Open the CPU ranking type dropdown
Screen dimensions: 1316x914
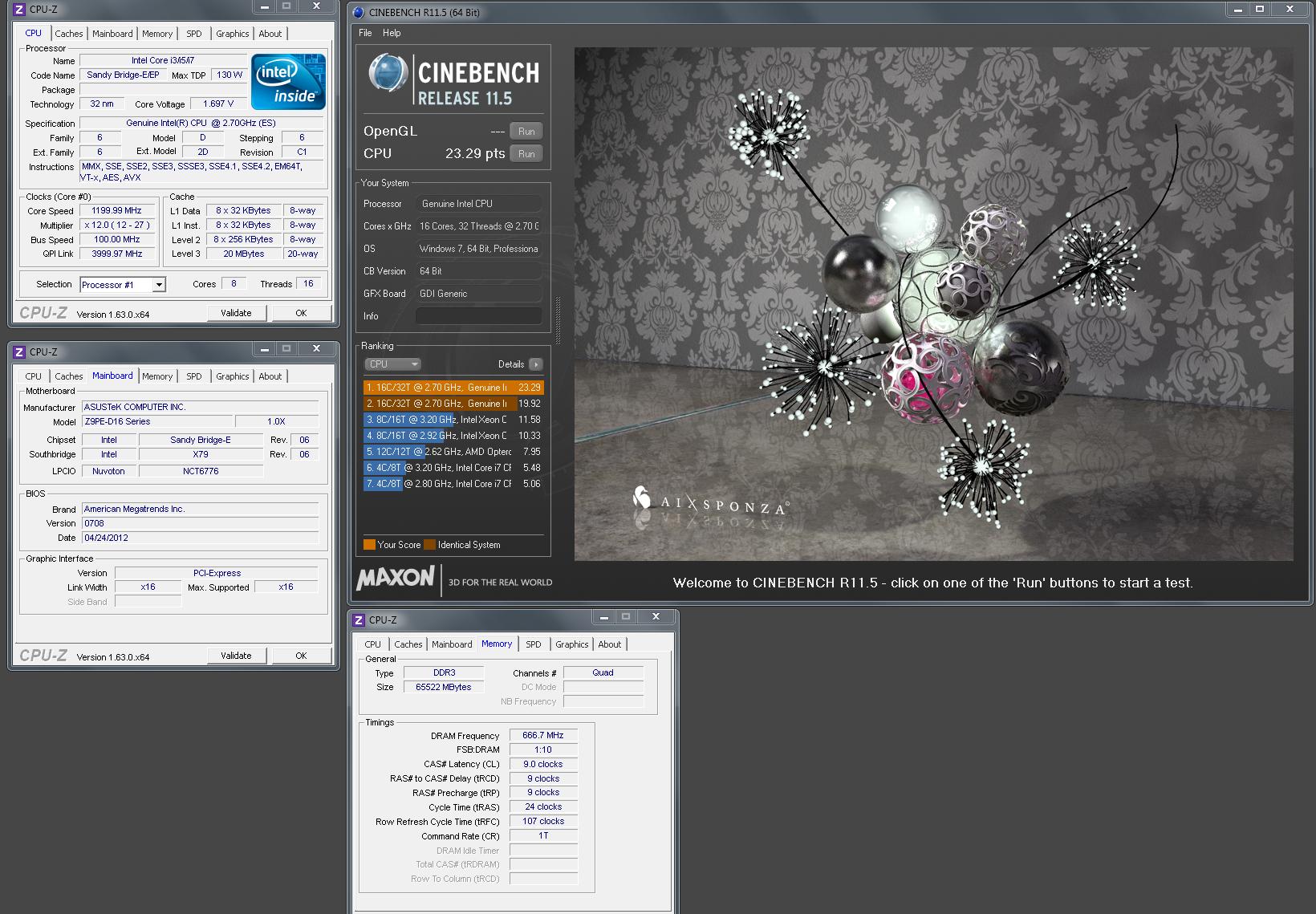pos(392,364)
